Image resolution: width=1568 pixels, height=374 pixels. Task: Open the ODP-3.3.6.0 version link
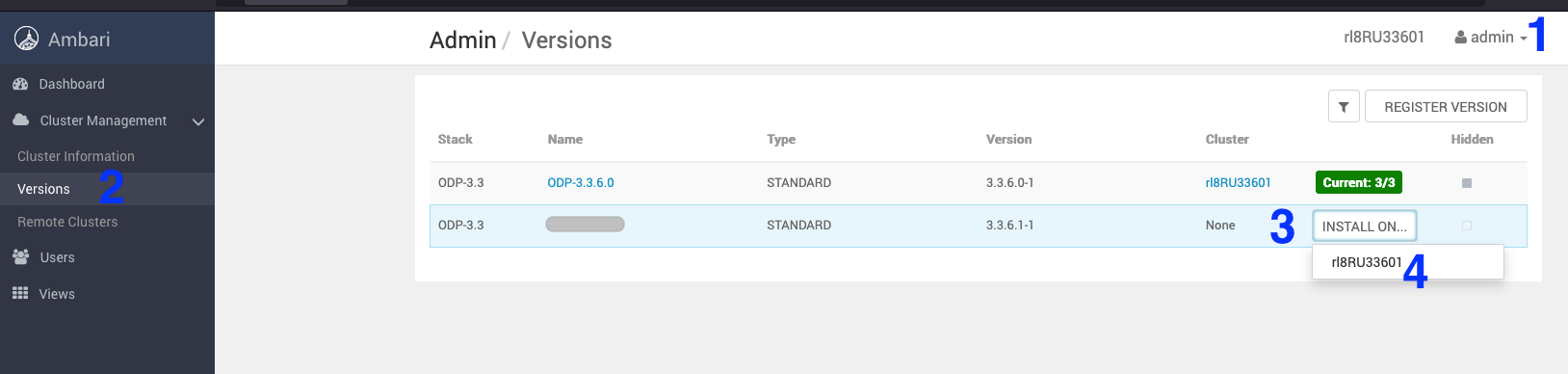coord(581,182)
